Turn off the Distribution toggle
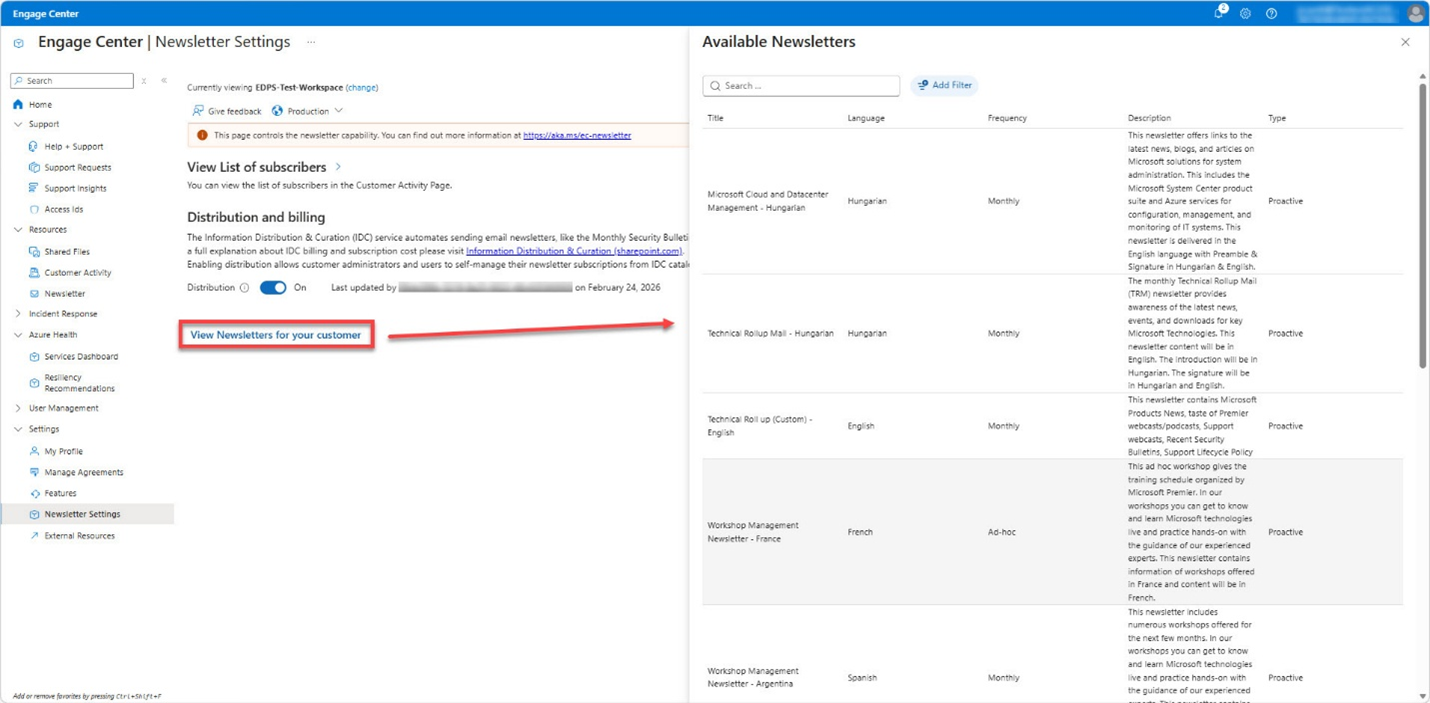 (x=273, y=288)
